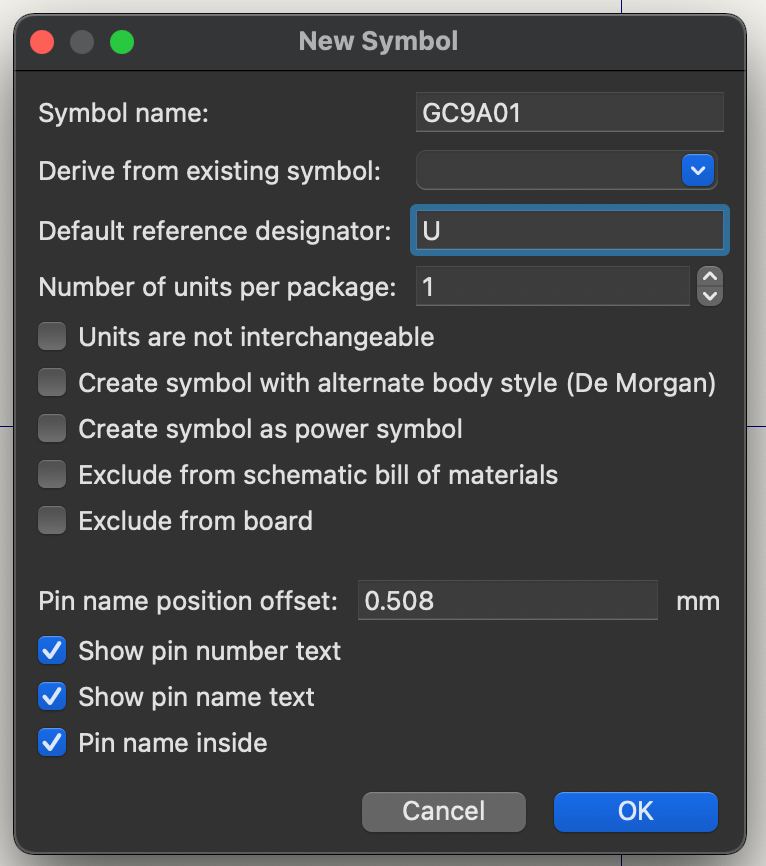Uncheck Pin name inside option
Image resolution: width=766 pixels, height=866 pixels.
click(x=52, y=743)
